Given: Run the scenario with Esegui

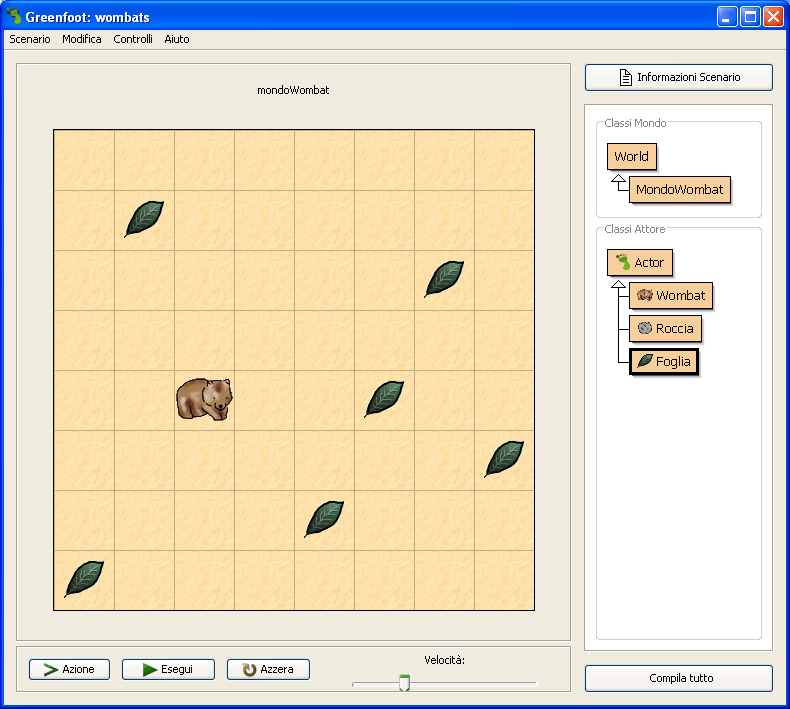Looking at the screenshot, I should pos(168,669).
